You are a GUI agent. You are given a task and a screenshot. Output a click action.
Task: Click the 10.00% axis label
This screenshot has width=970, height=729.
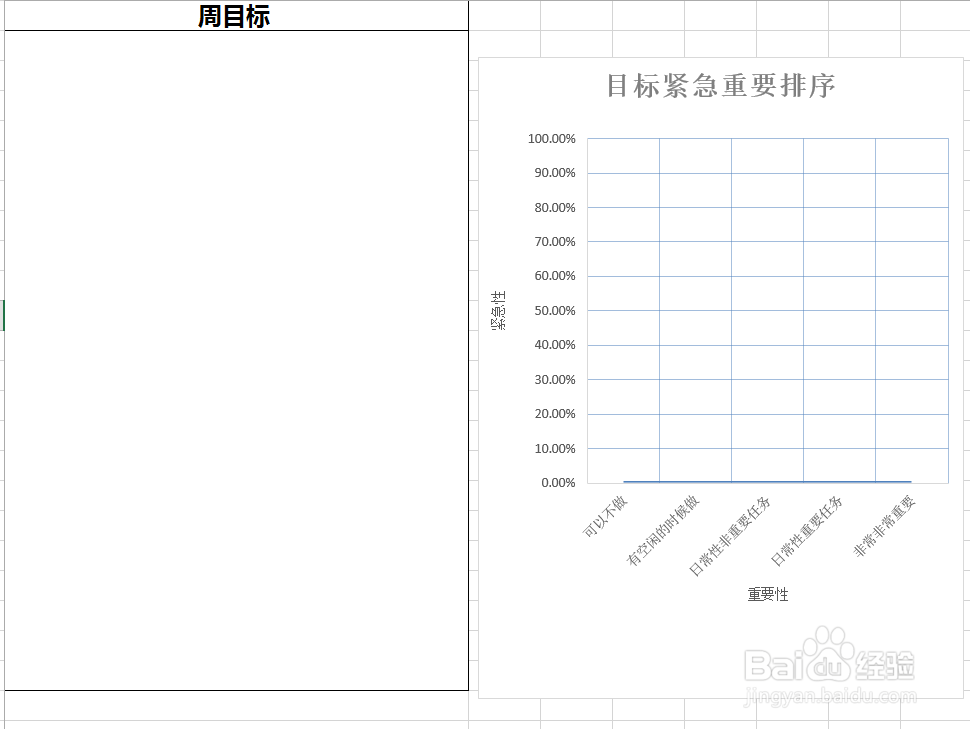[x=555, y=448]
